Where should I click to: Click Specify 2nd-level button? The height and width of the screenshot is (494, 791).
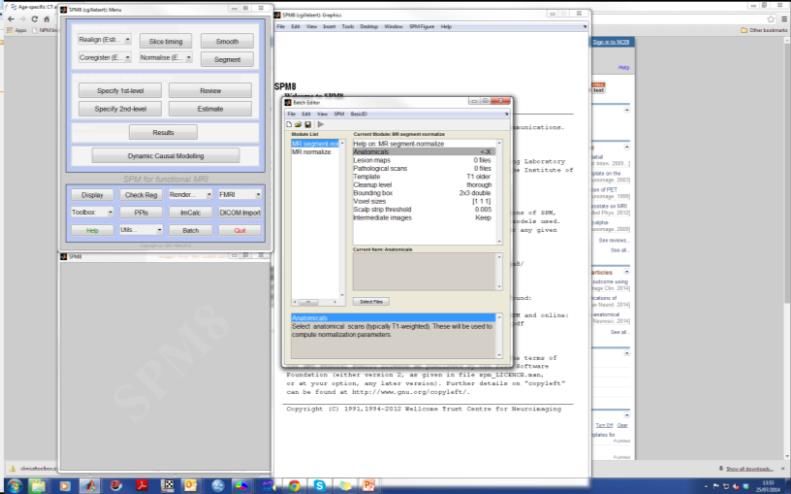coord(120,109)
